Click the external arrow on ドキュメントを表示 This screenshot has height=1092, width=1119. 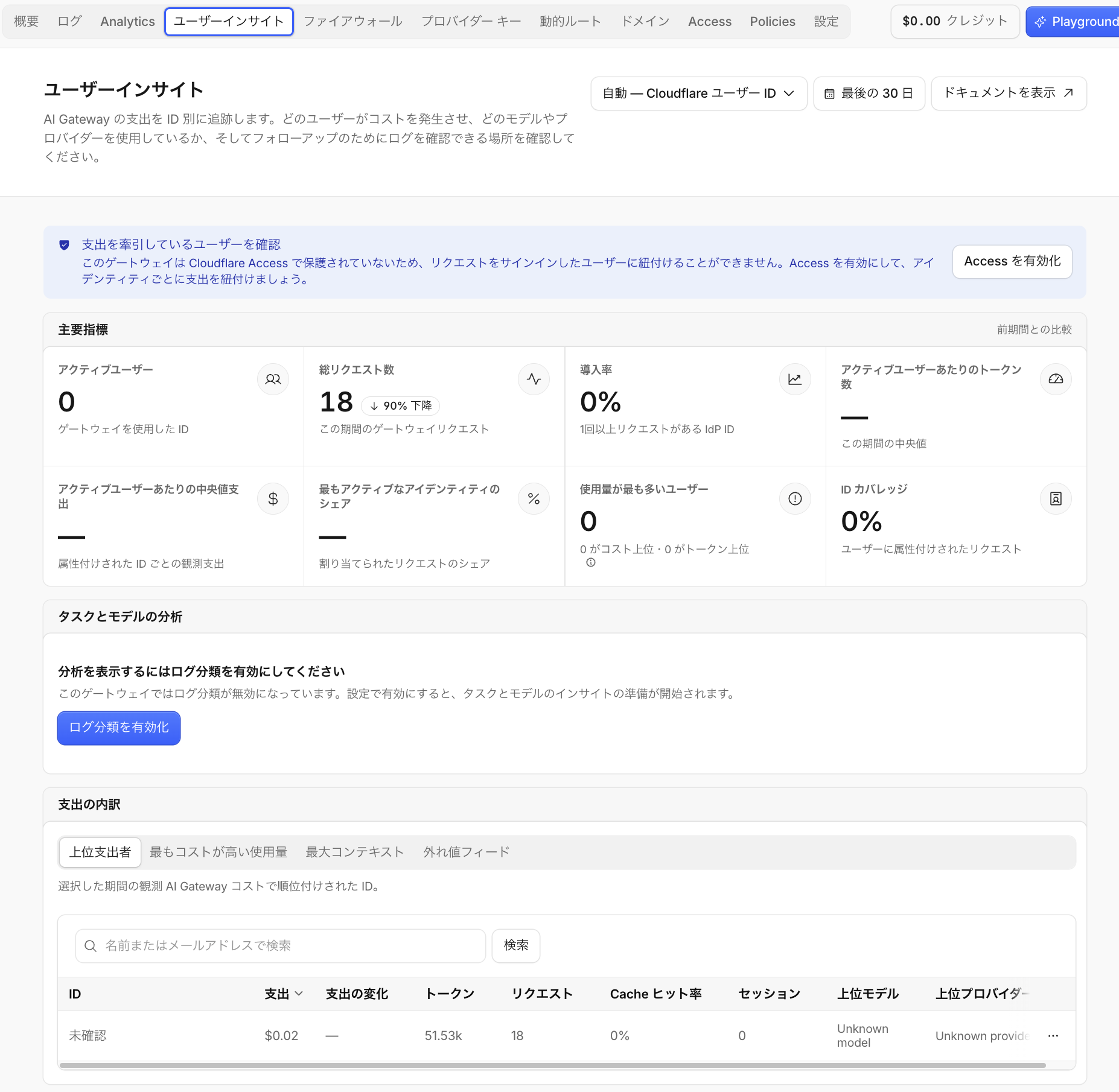coord(1068,93)
